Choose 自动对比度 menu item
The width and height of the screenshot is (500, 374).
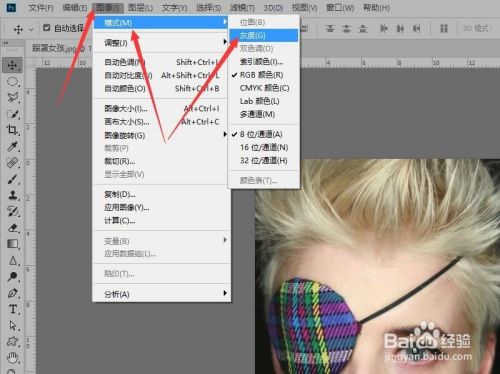pos(161,75)
